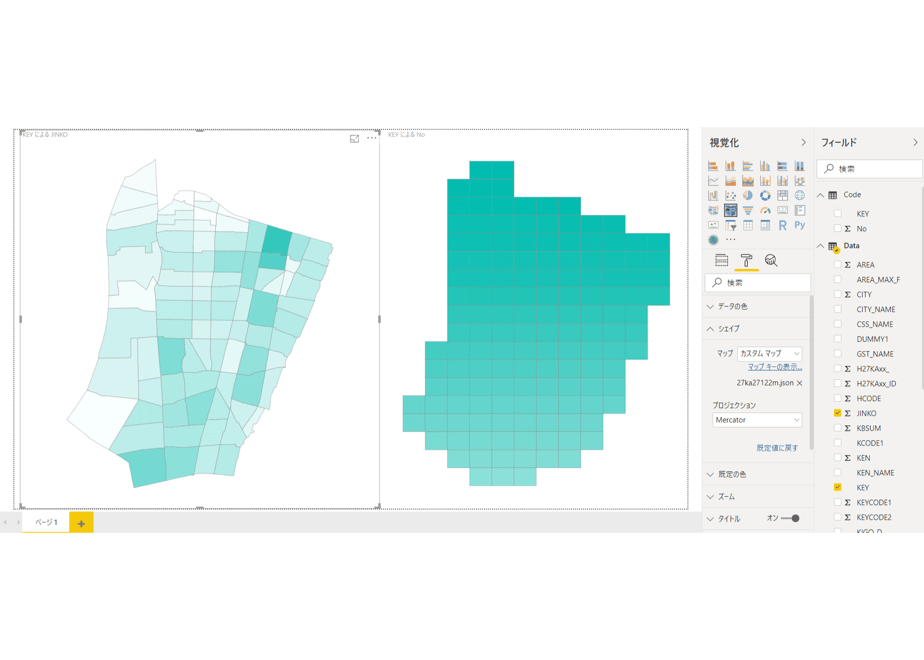Viewport: 924px width, 660px height.
Task: Focus the search box in 視覚化 pane
Action: [x=758, y=283]
